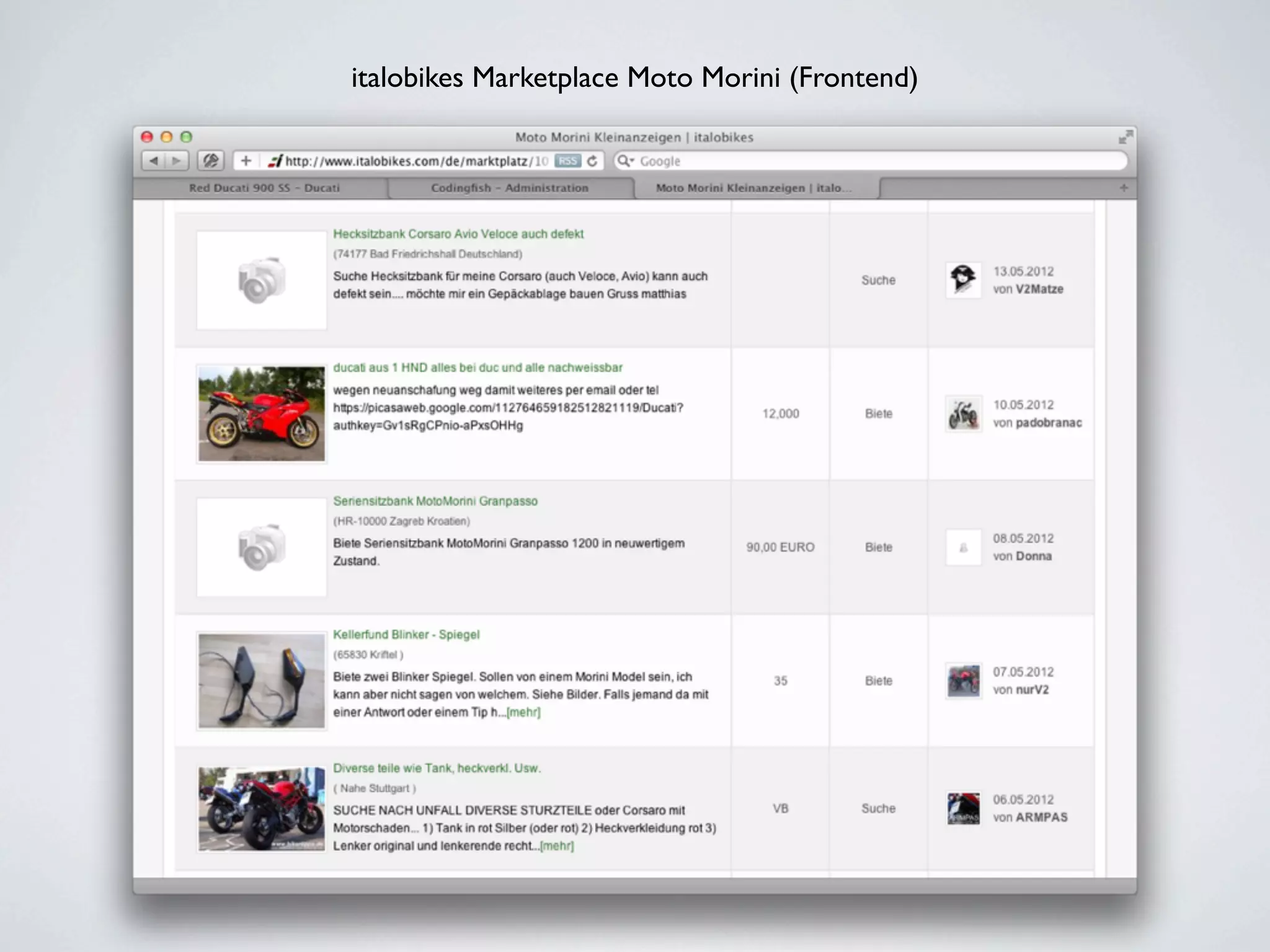
Task: Click placeholder camera image of Seriensitzbank ad
Action: (262, 547)
